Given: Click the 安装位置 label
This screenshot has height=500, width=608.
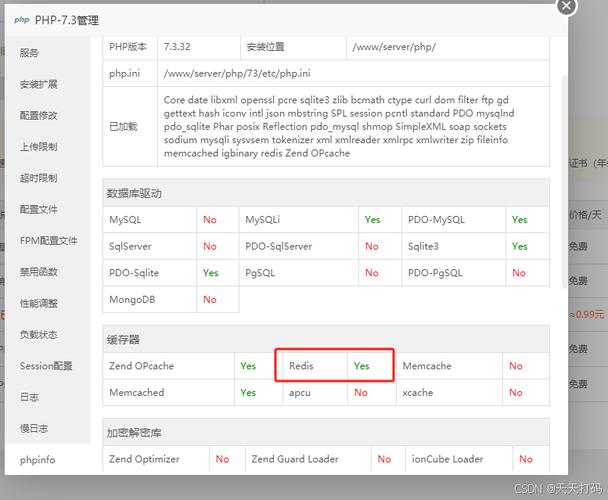Looking at the screenshot, I should [x=265, y=47].
